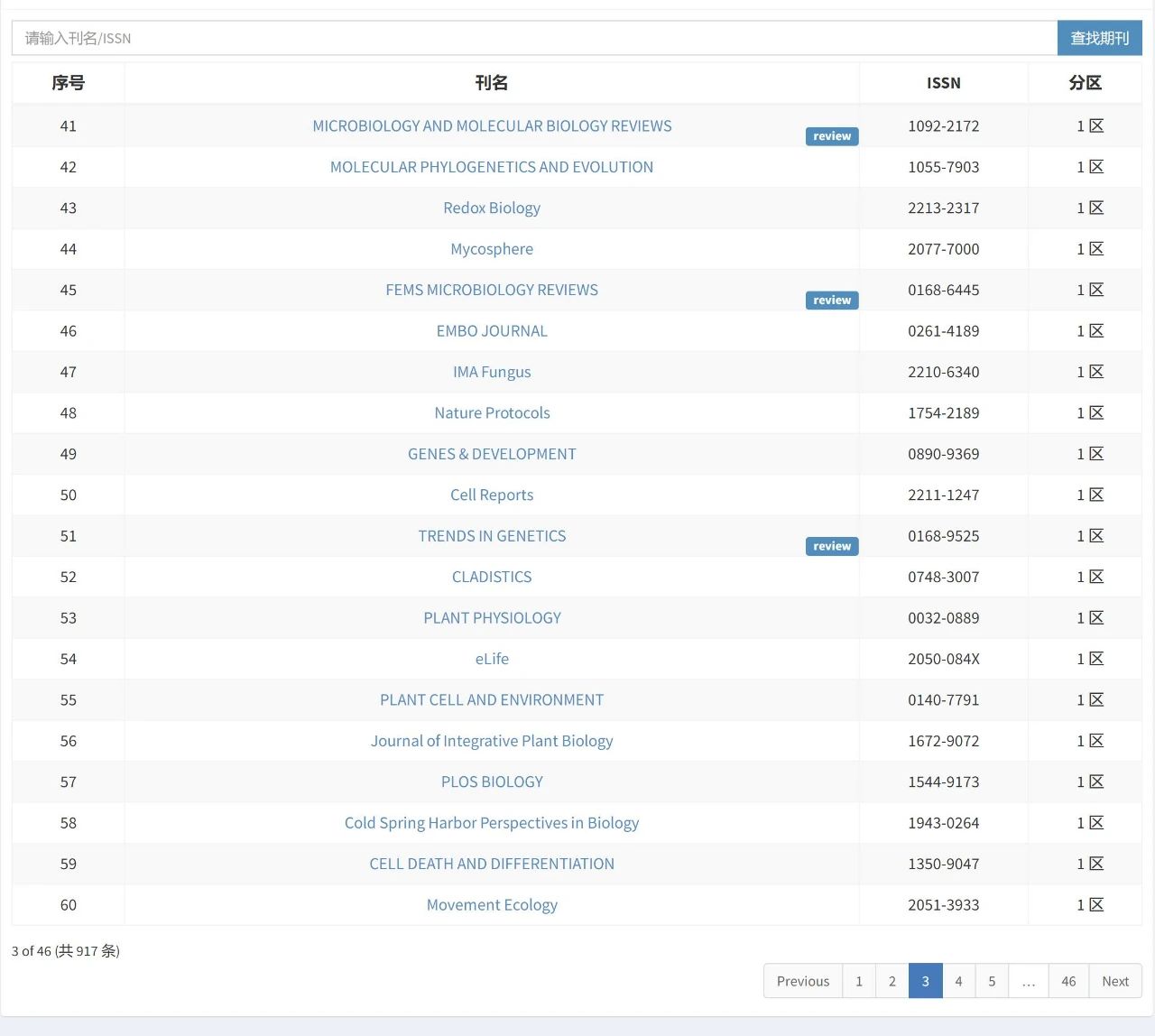Image resolution: width=1155 pixels, height=1036 pixels.
Task: Select the Nature Protocols journal
Action: (x=492, y=413)
